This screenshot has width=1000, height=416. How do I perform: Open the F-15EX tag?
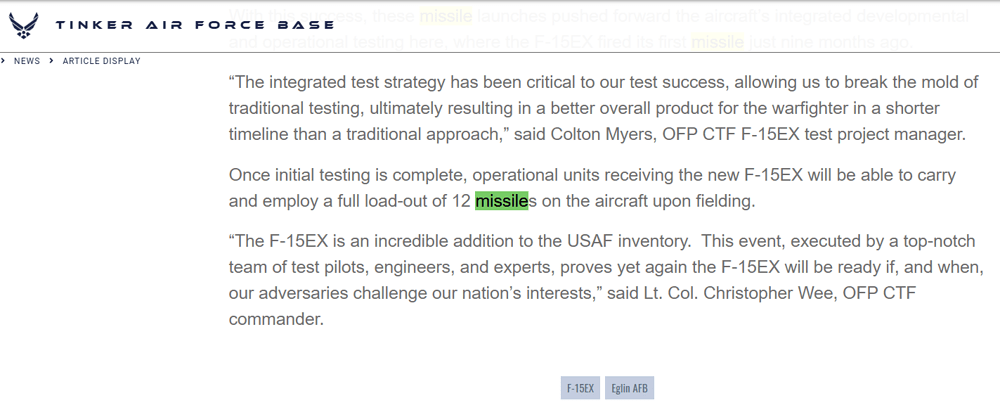[580, 388]
